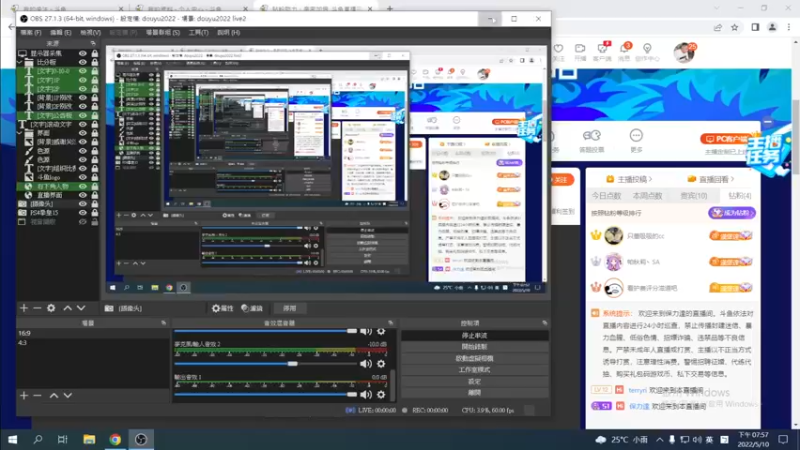Open 屬性 properties for the [摄像头] source
Image resolution: width=800 pixels, height=450 pixels.
click(222, 308)
